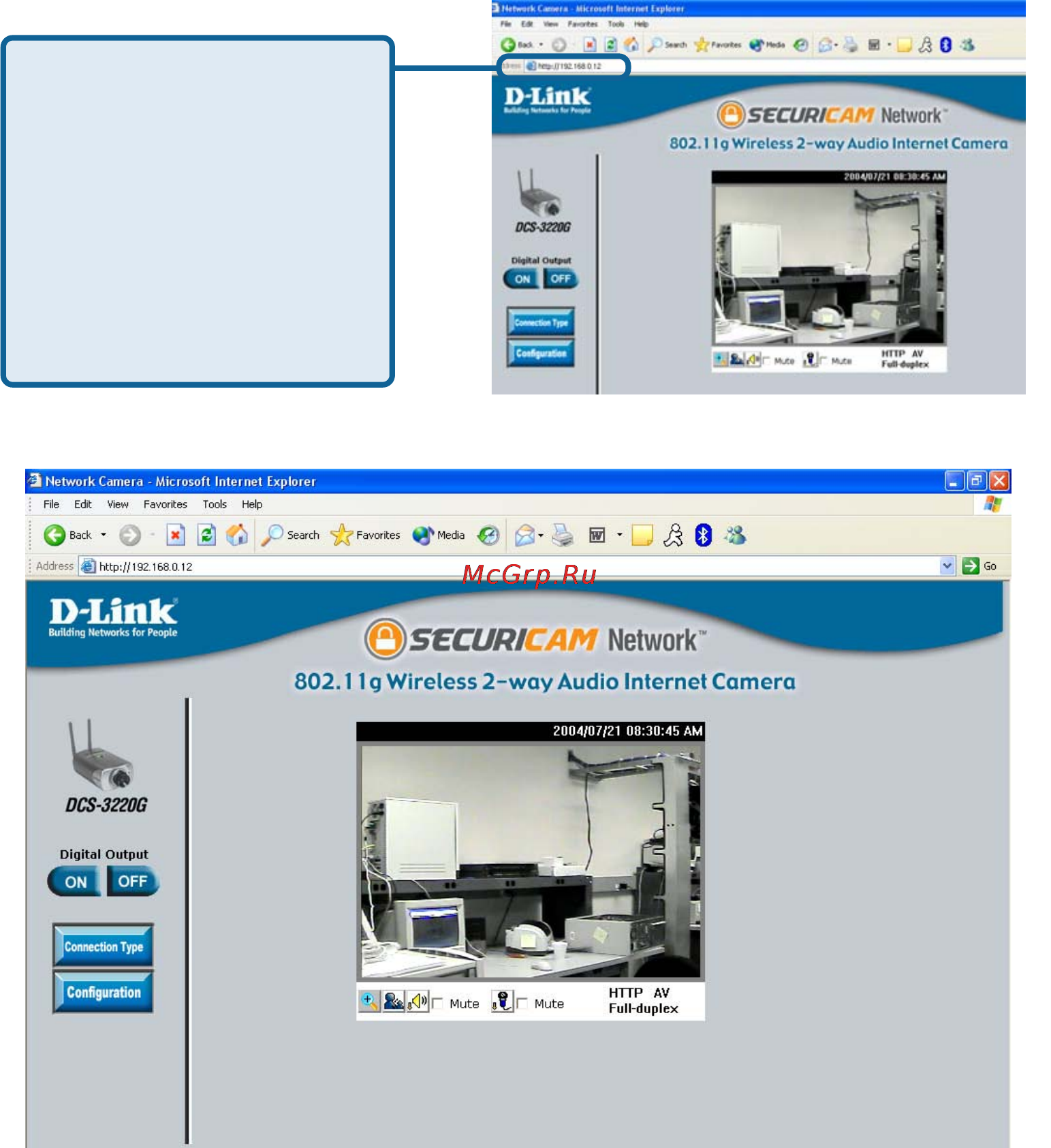Open browsing History clock icon
Screen dimensions: 1051x1148
(x=488, y=536)
